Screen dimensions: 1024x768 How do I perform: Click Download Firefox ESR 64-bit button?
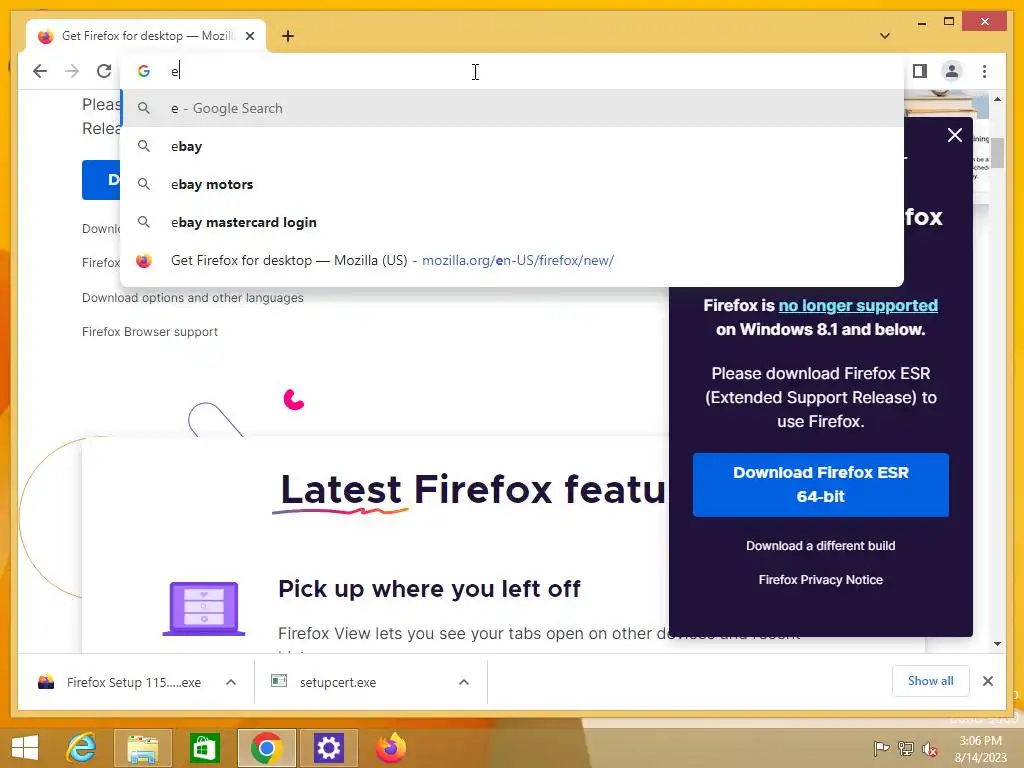point(821,485)
